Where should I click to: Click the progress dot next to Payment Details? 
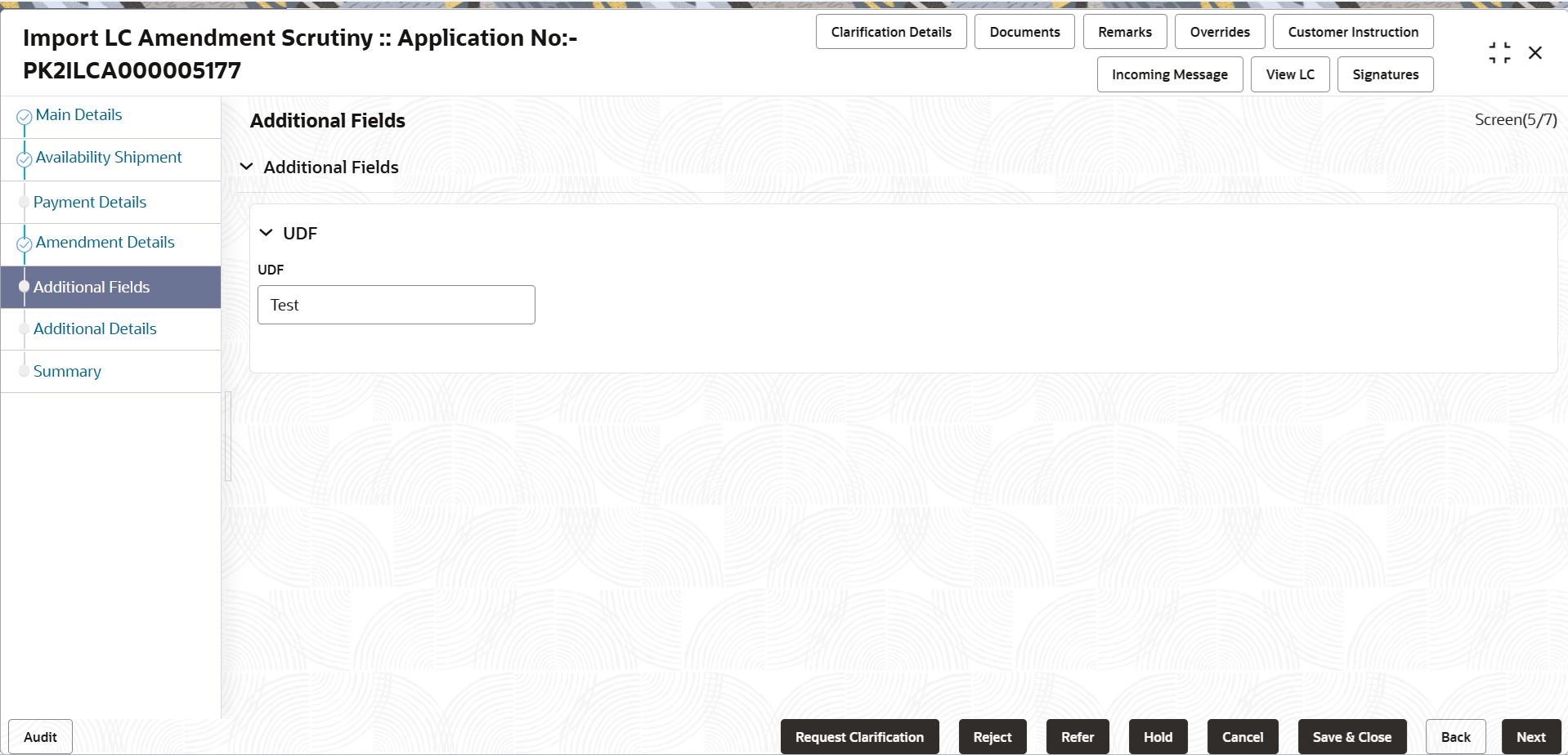23,201
